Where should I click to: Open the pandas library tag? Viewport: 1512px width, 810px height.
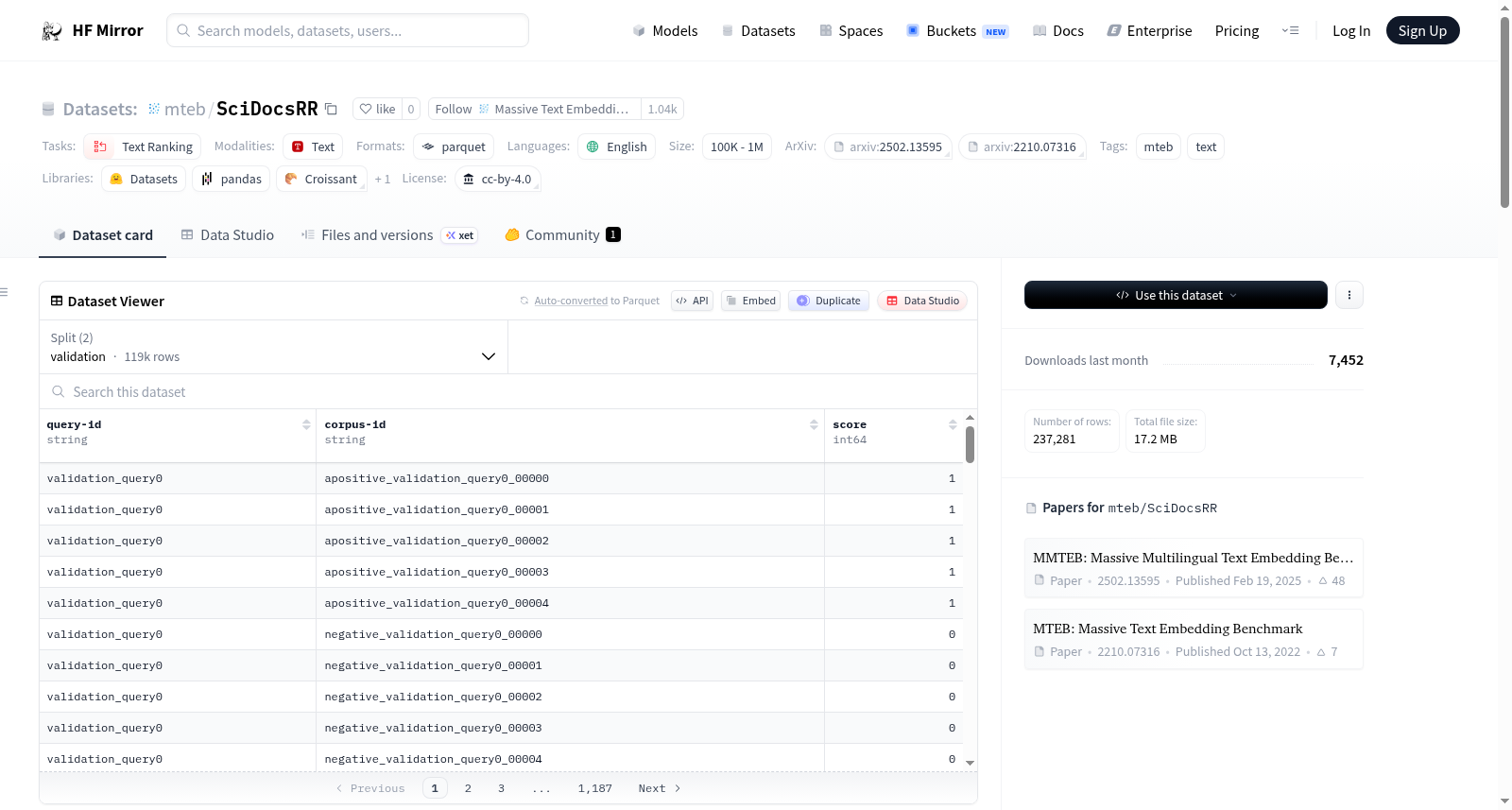pyautogui.click(x=232, y=179)
